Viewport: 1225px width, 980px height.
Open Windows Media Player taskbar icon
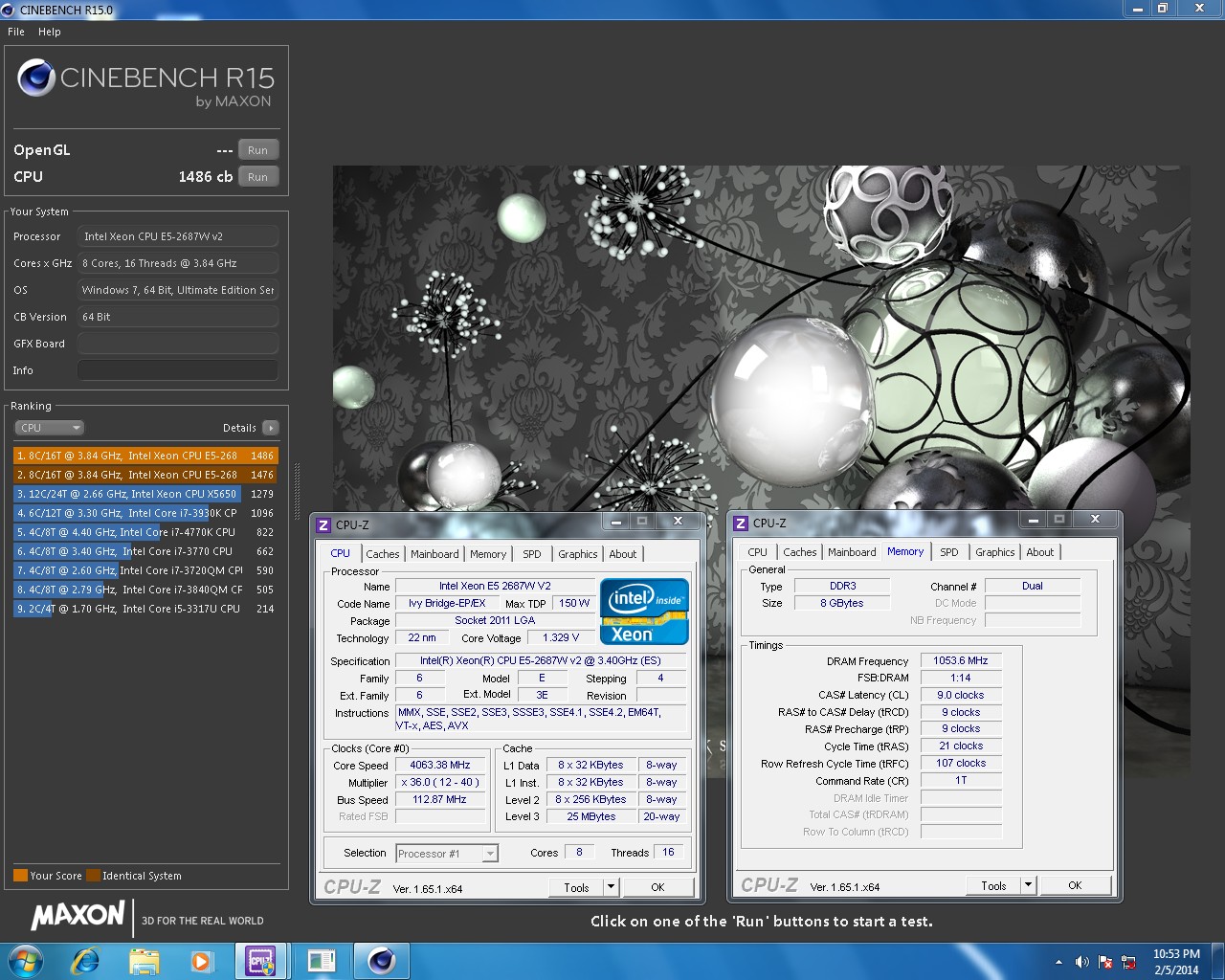(x=201, y=961)
